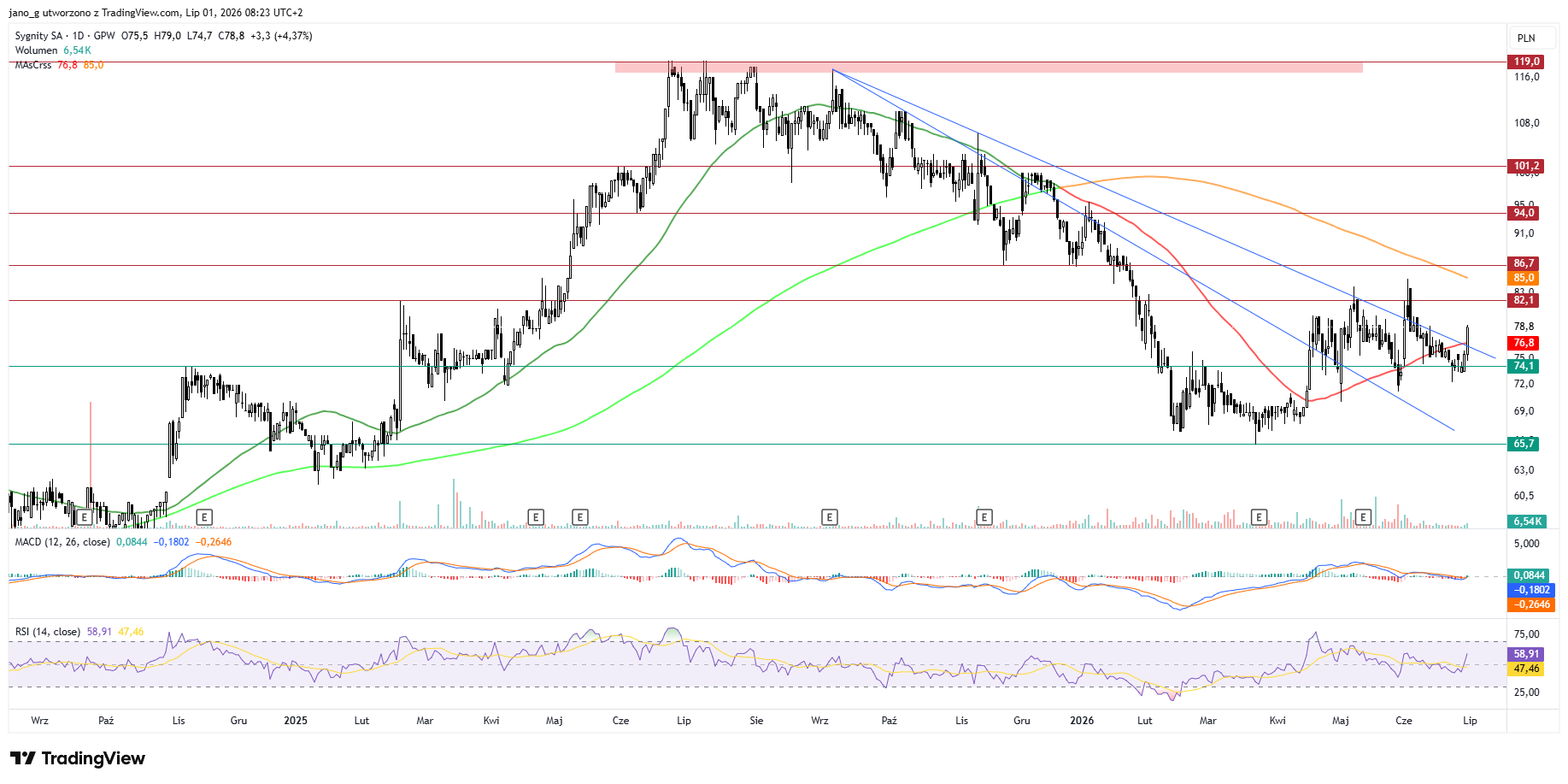Open the PLN currency selector
The image size is (1568, 784).
[x=1526, y=38]
